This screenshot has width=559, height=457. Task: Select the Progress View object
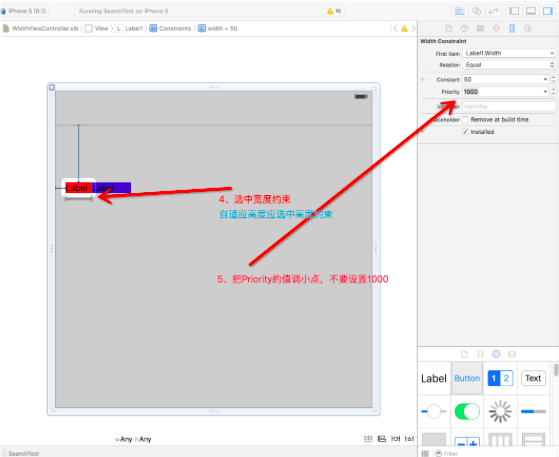(533, 411)
